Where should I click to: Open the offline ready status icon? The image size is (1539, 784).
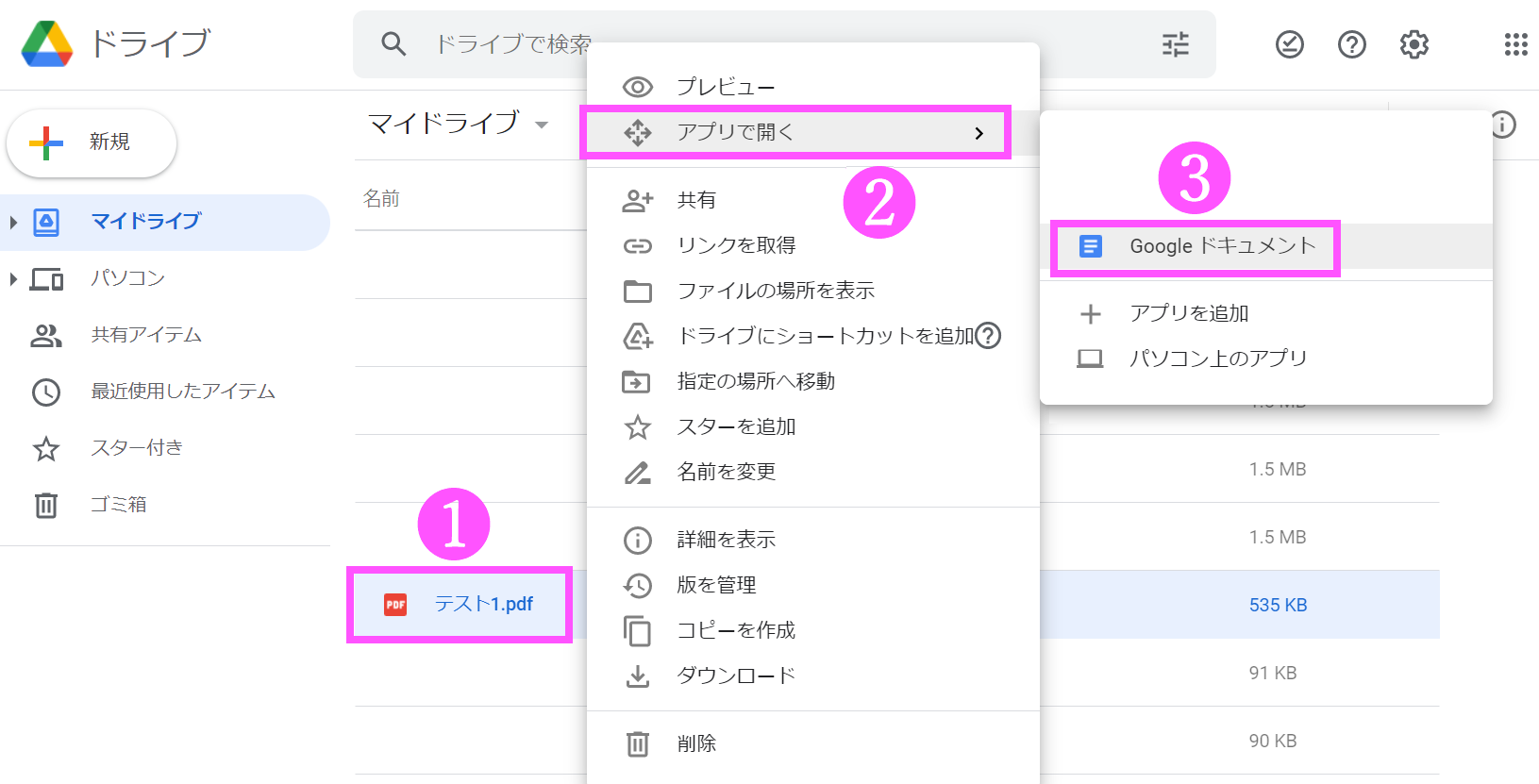(1289, 44)
